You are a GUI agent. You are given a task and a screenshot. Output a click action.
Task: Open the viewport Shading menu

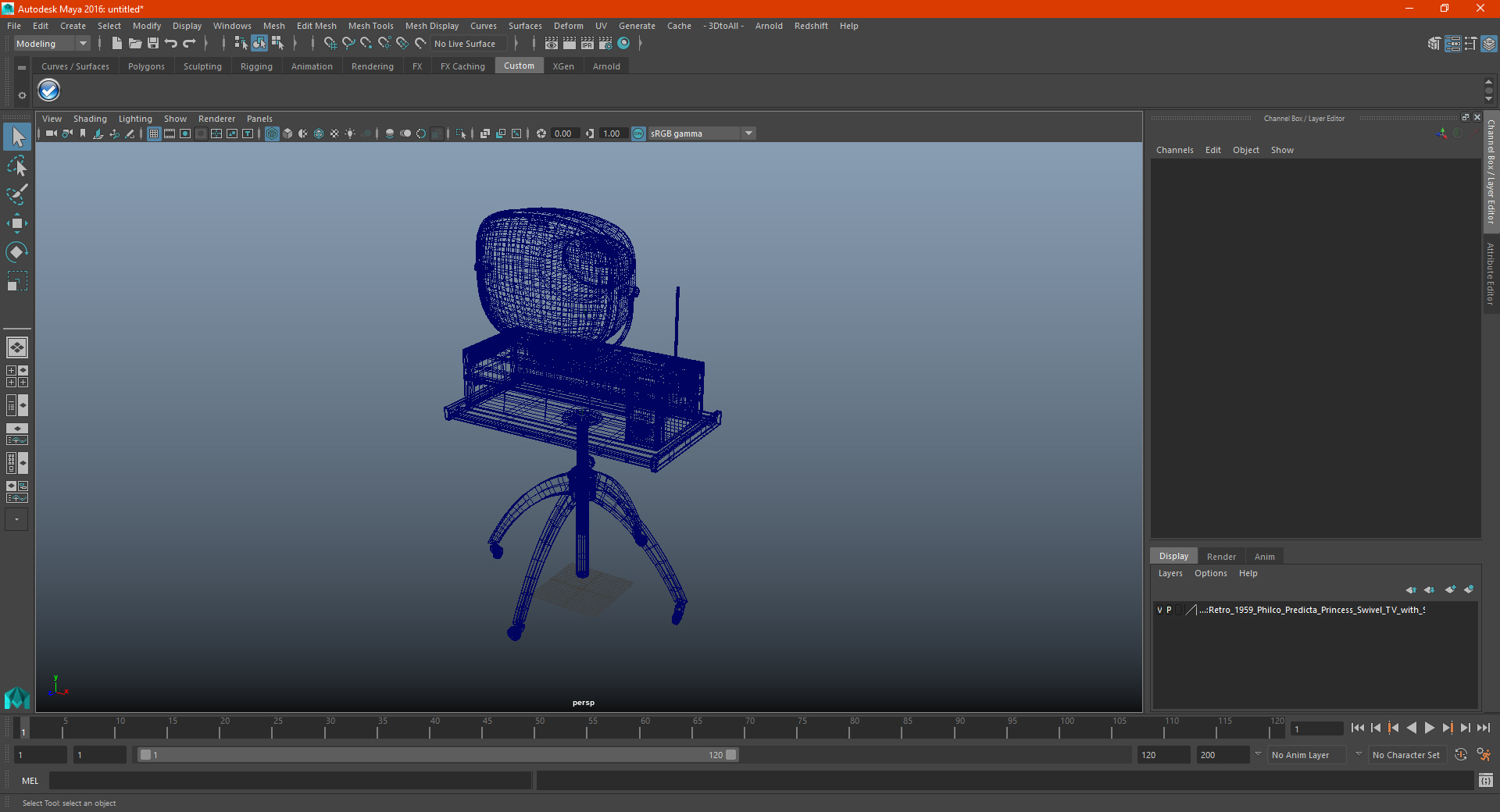tap(90, 119)
